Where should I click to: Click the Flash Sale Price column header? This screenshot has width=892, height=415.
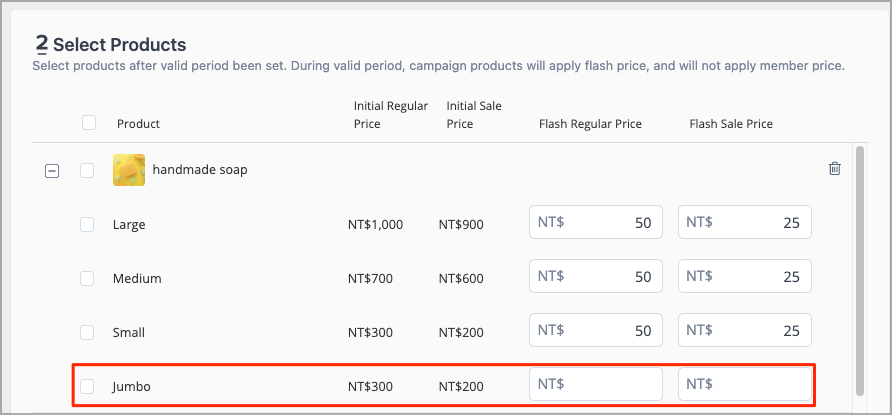(731, 124)
